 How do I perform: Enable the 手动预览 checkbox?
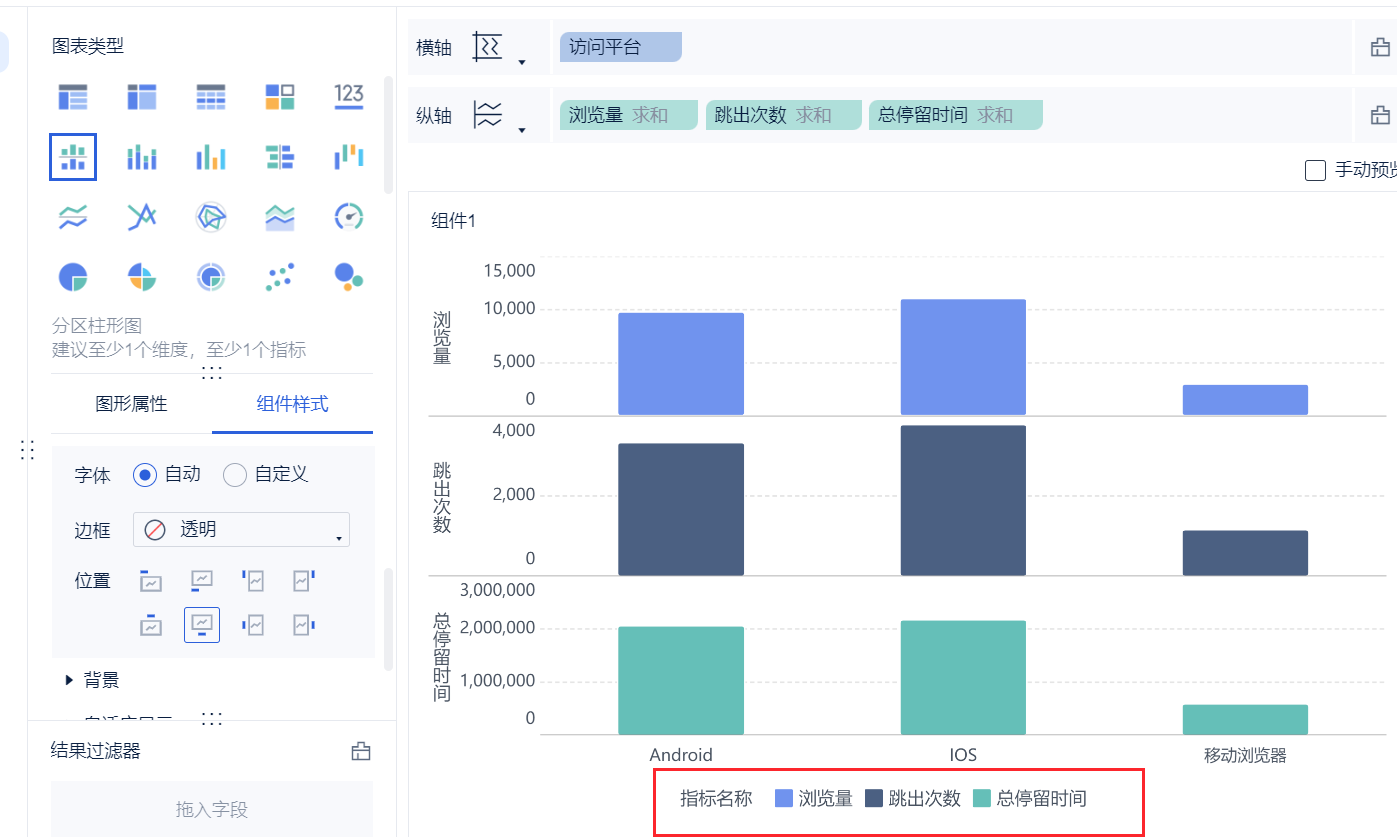click(x=1316, y=171)
